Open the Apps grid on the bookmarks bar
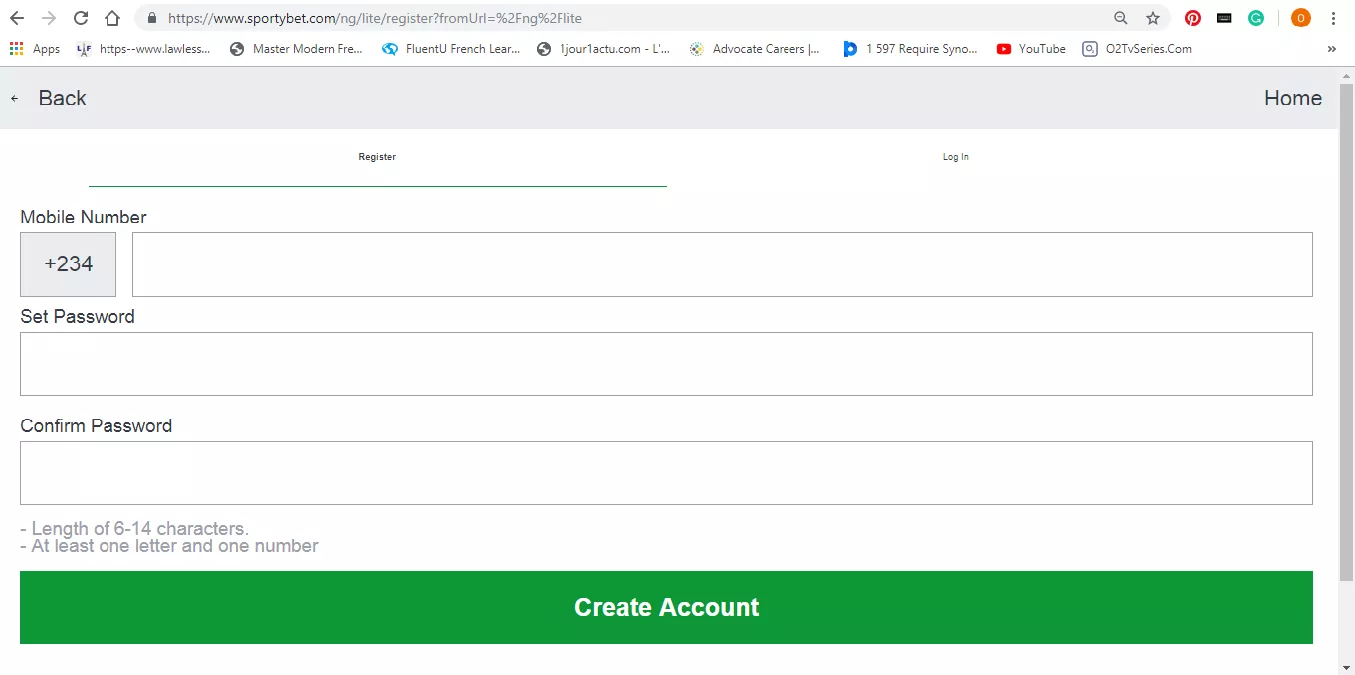1355x675 pixels. [x=16, y=48]
